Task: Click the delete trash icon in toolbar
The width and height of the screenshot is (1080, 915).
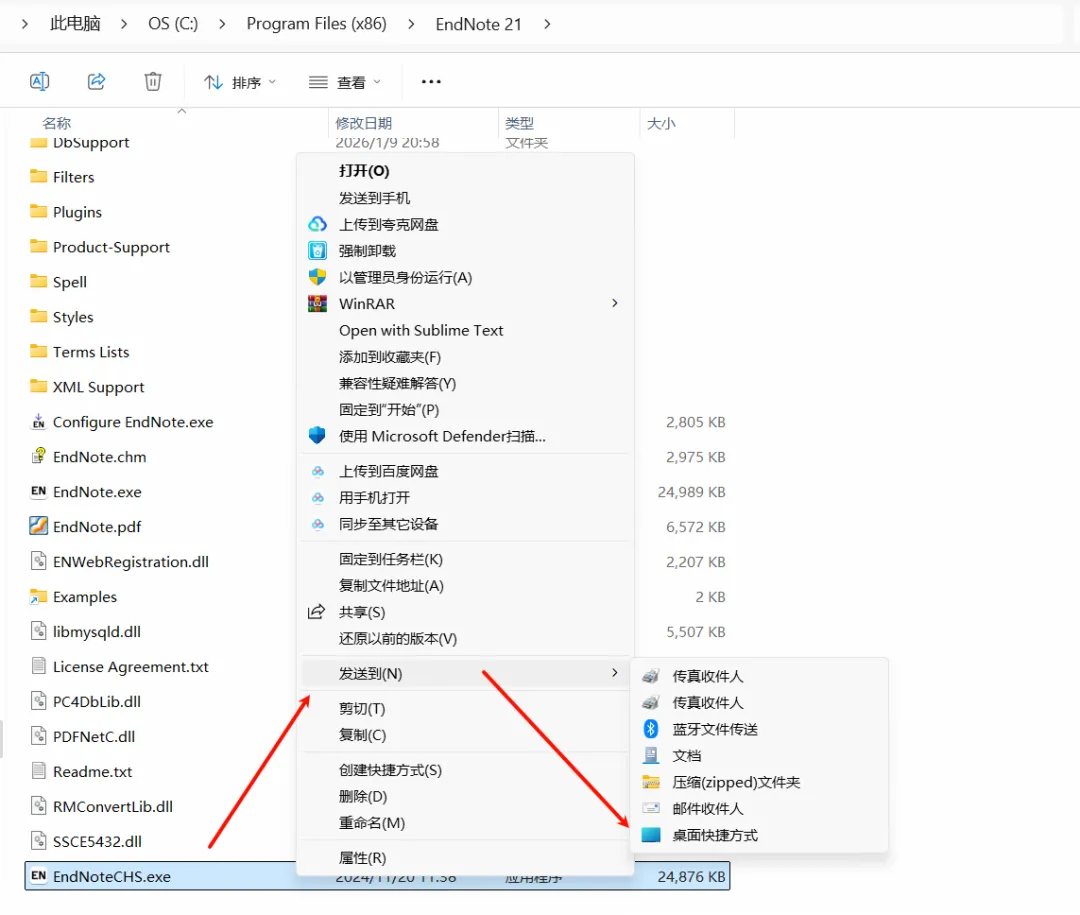Action: pos(153,81)
